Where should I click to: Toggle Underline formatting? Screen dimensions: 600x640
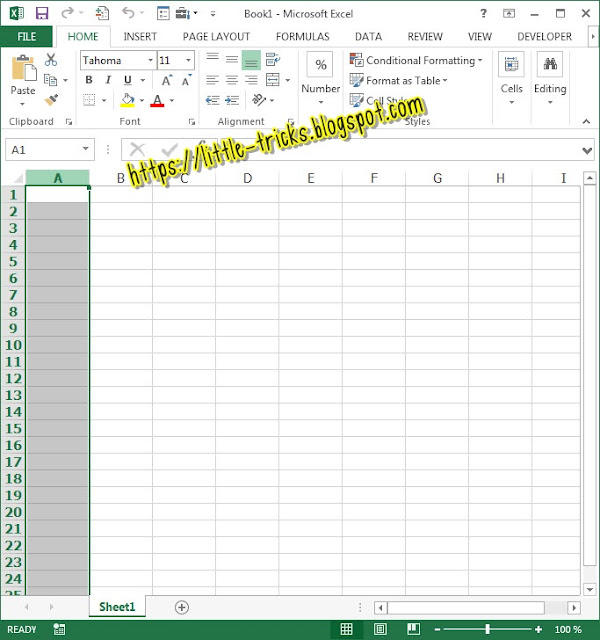coord(128,80)
